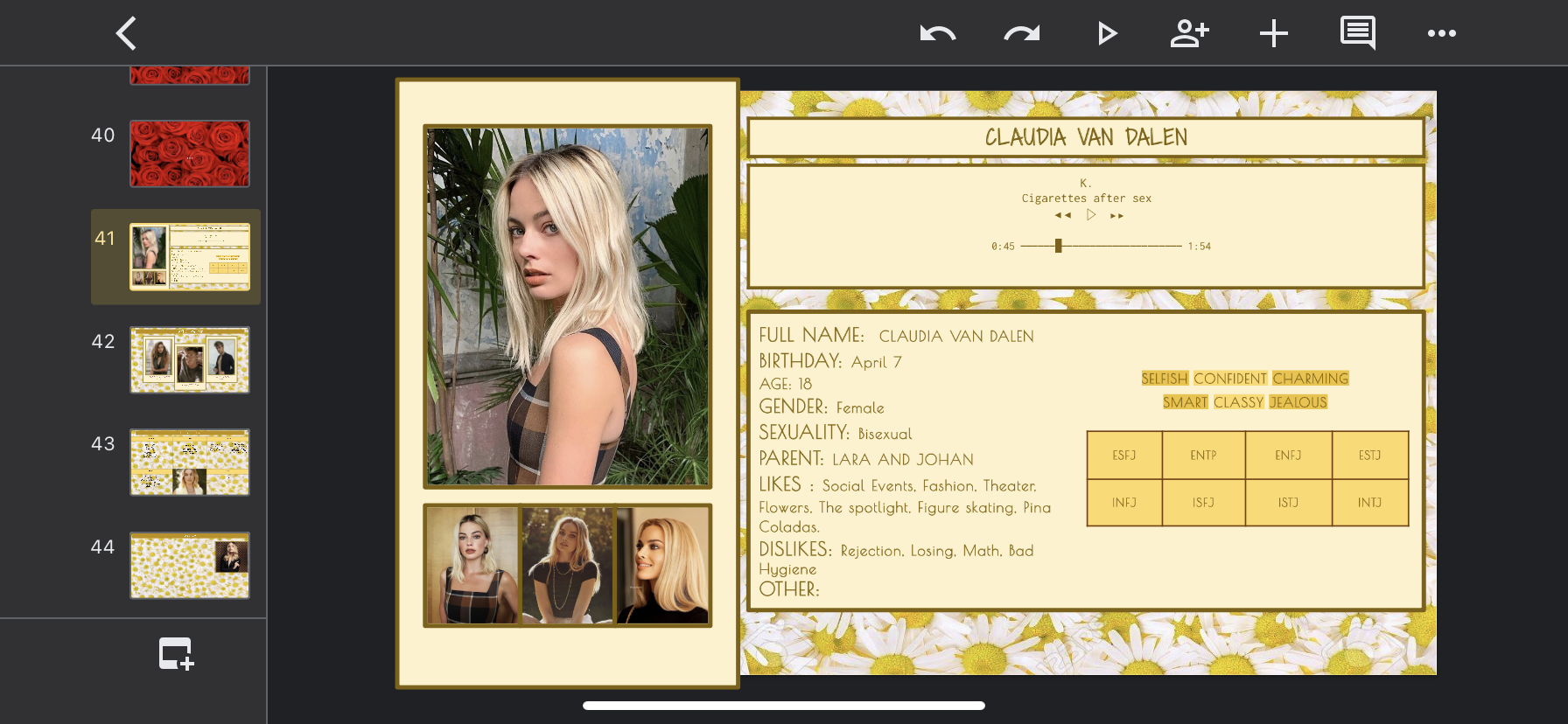Screen dimensions: 1568x724
Task: Click the INTJ table cell
Action: [1370, 503]
